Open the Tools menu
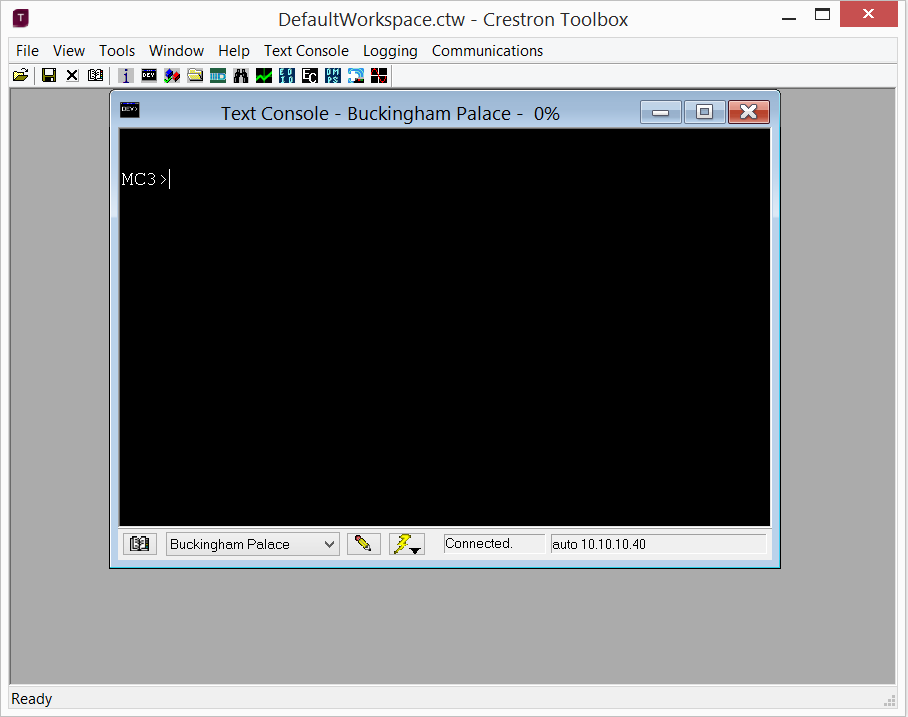The image size is (908, 717). point(117,51)
